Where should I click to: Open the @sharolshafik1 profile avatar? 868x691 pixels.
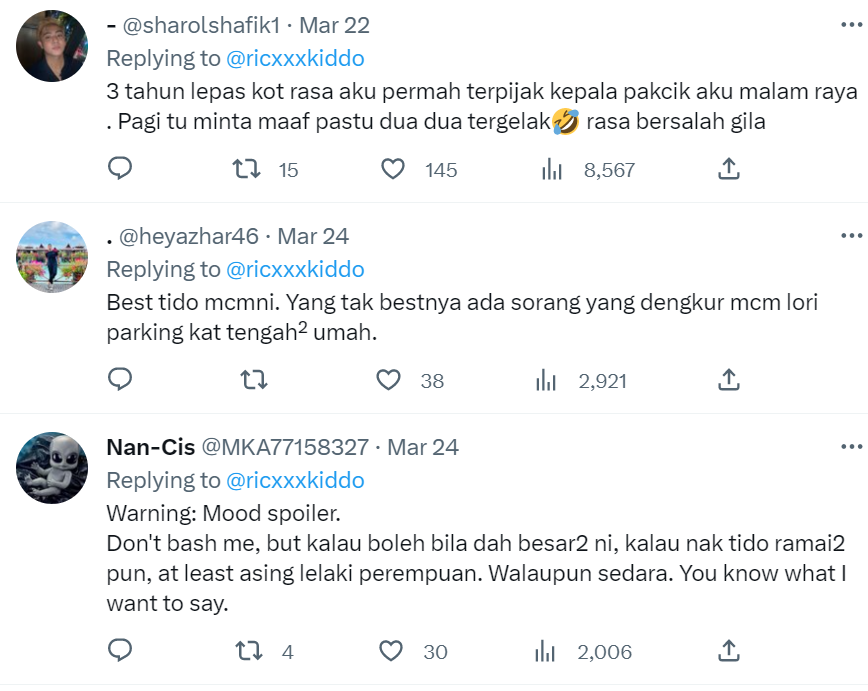point(53,45)
